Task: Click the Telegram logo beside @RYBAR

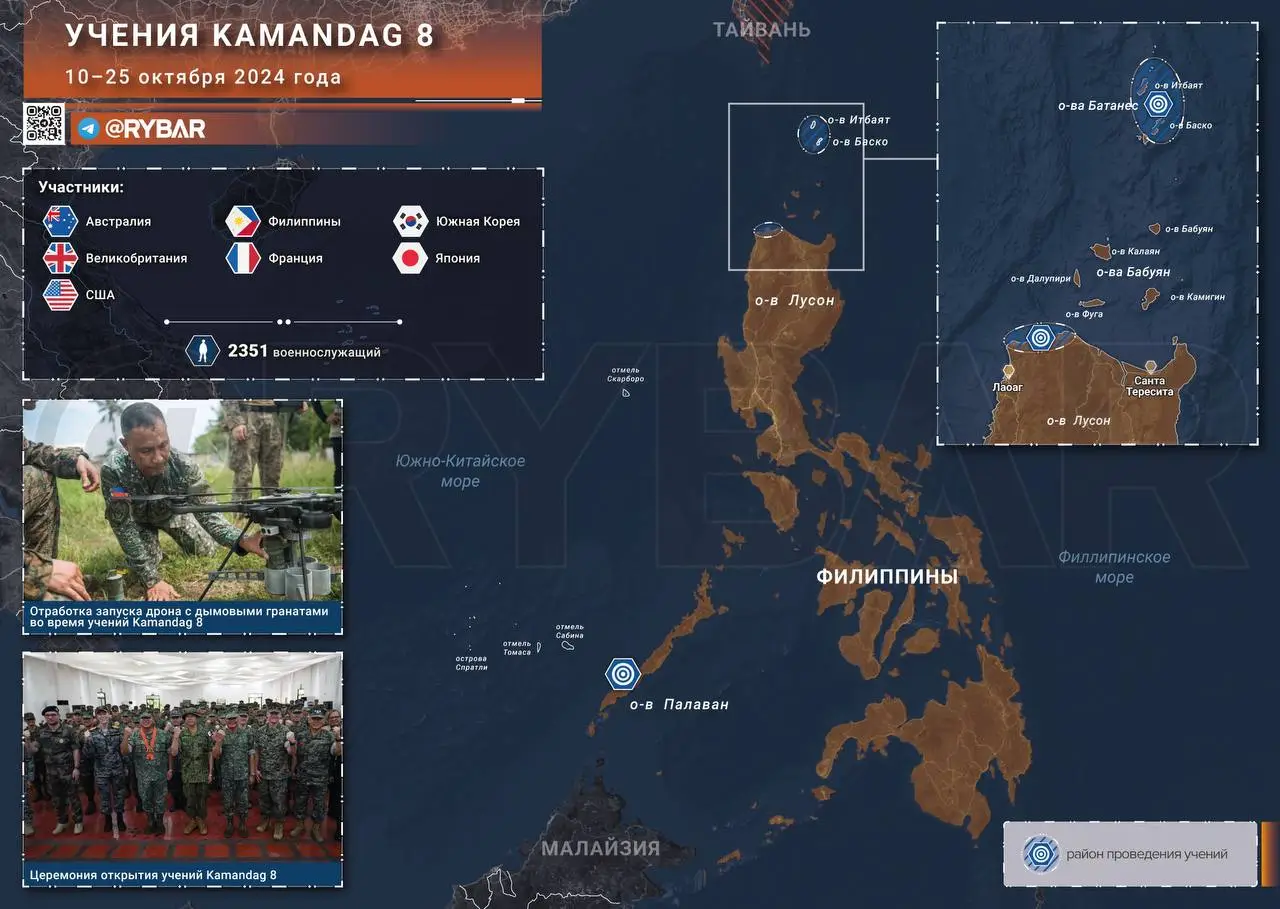Action: (88, 128)
